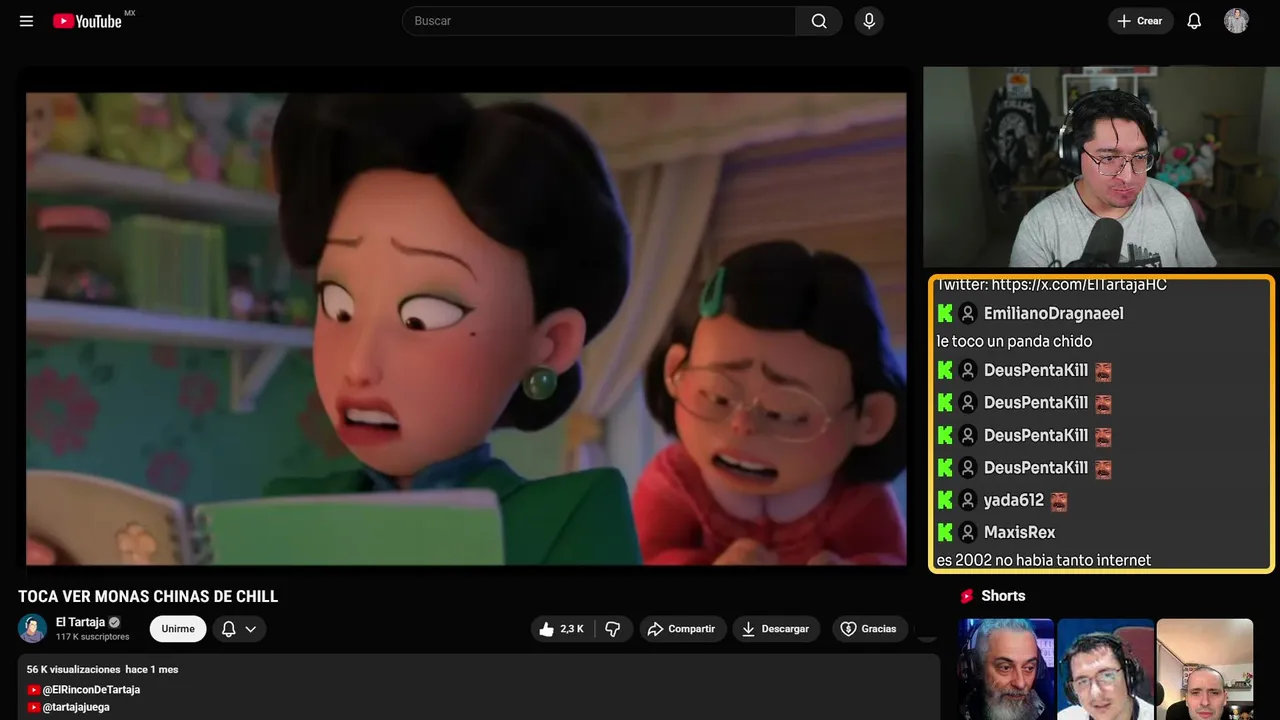Open the @tartajajuega channel link

[76, 707]
